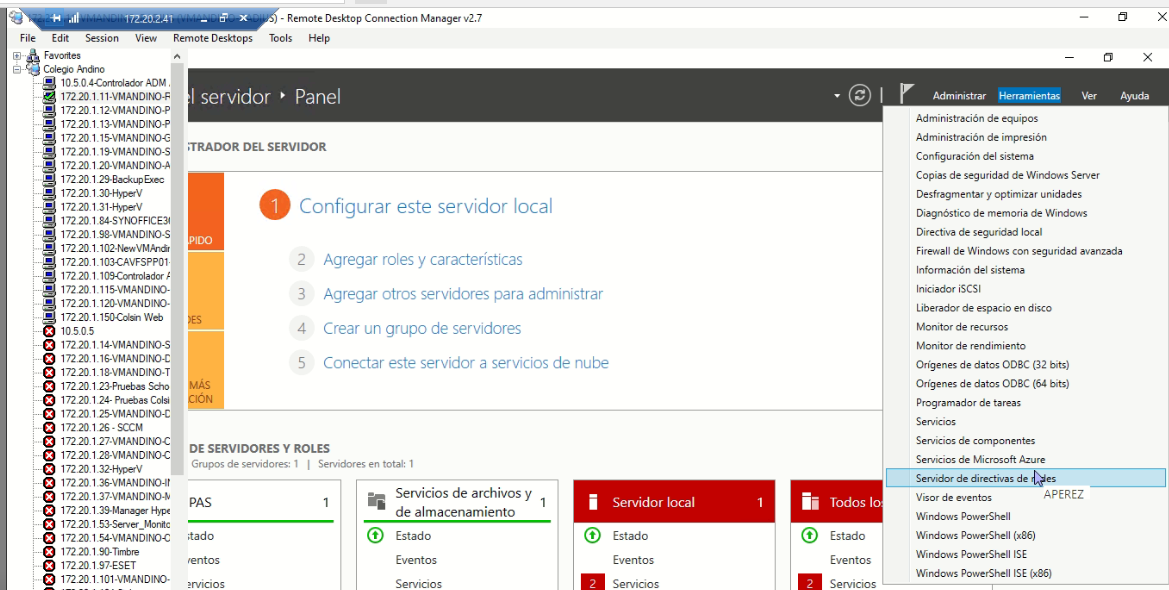Click Configurar este servidor local
1169x590 pixels.
pos(426,206)
